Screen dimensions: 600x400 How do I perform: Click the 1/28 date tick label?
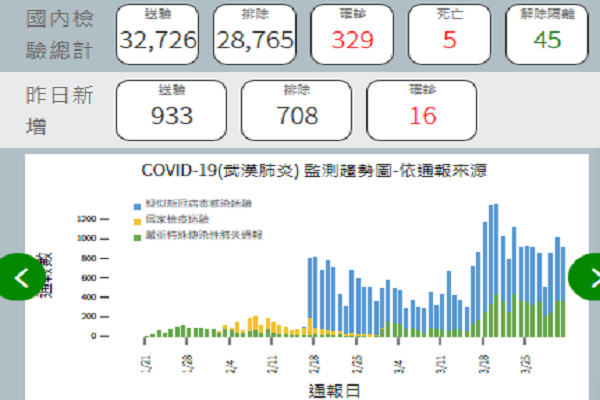[188, 364]
